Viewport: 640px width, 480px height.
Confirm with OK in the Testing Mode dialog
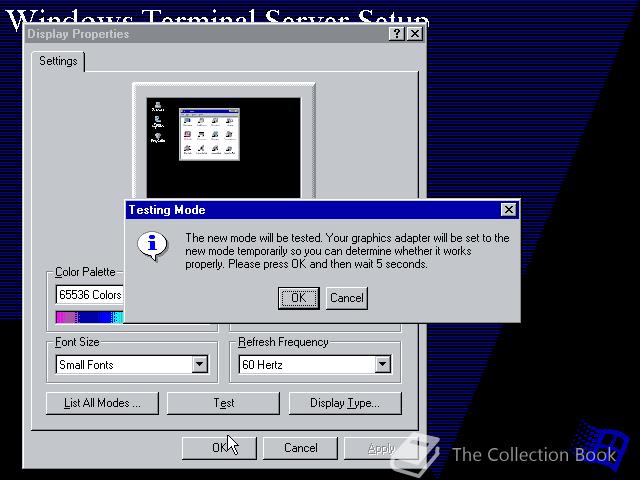tap(298, 298)
